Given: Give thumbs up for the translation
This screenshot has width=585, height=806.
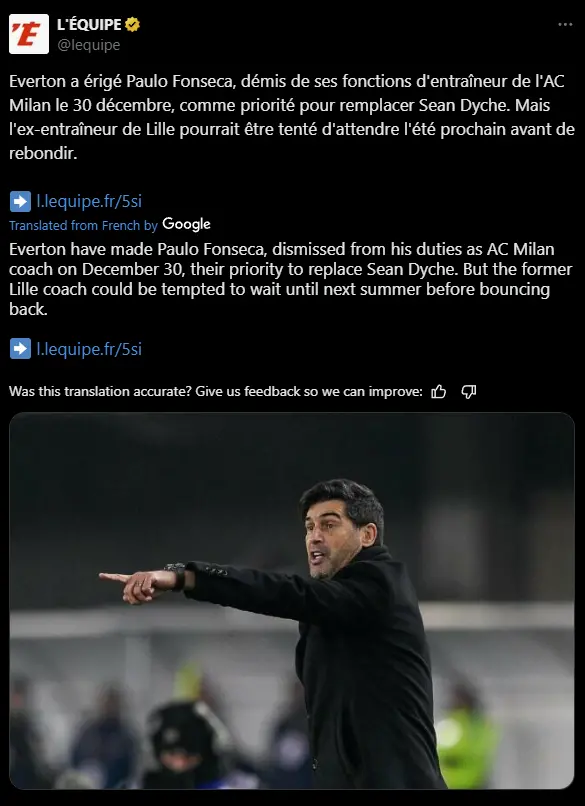Looking at the screenshot, I should pos(438,392).
